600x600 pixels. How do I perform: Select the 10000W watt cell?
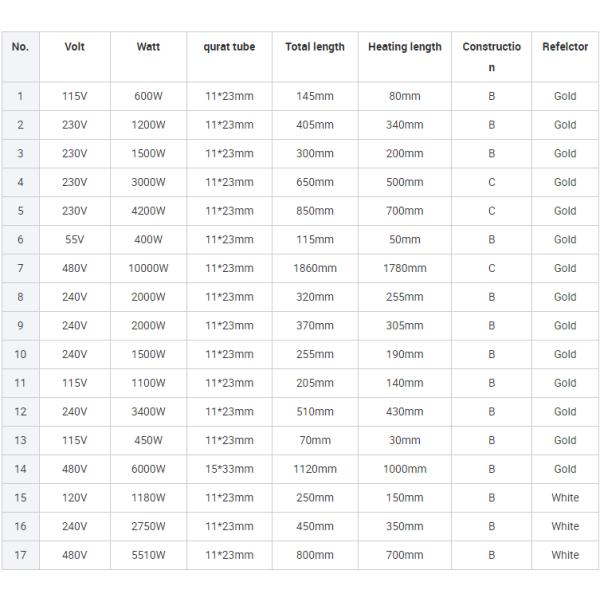click(x=148, y=268)
